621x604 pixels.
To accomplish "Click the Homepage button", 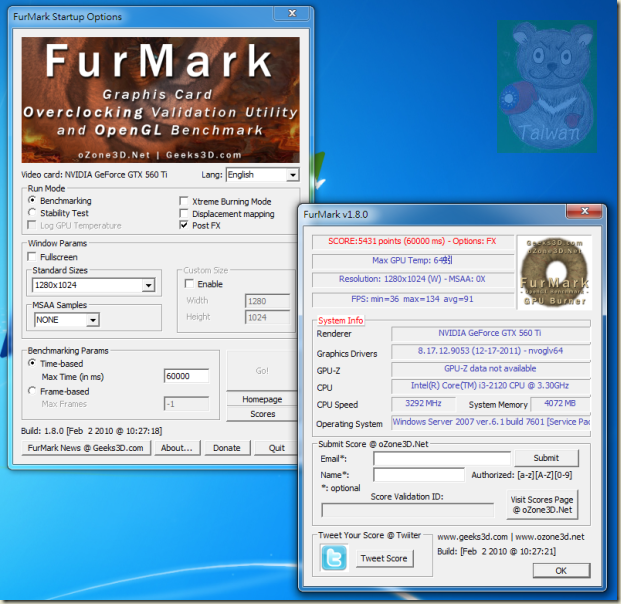I will [x=262, y=399].
